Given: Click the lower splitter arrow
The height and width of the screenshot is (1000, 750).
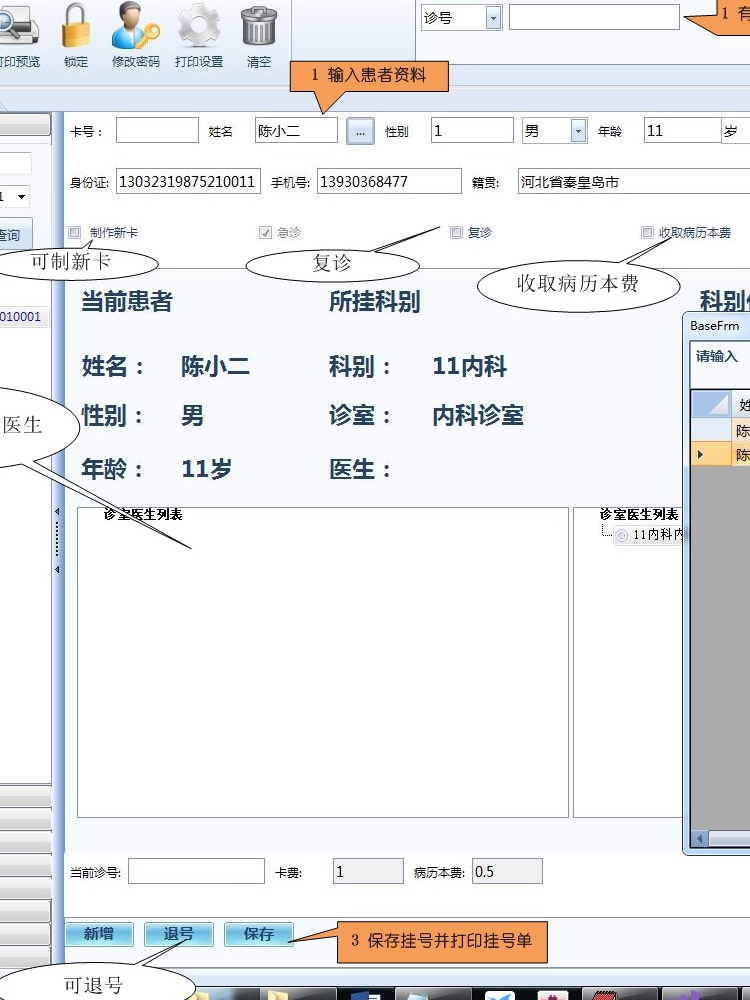Looking at the screenshot, I should point(57,570).
